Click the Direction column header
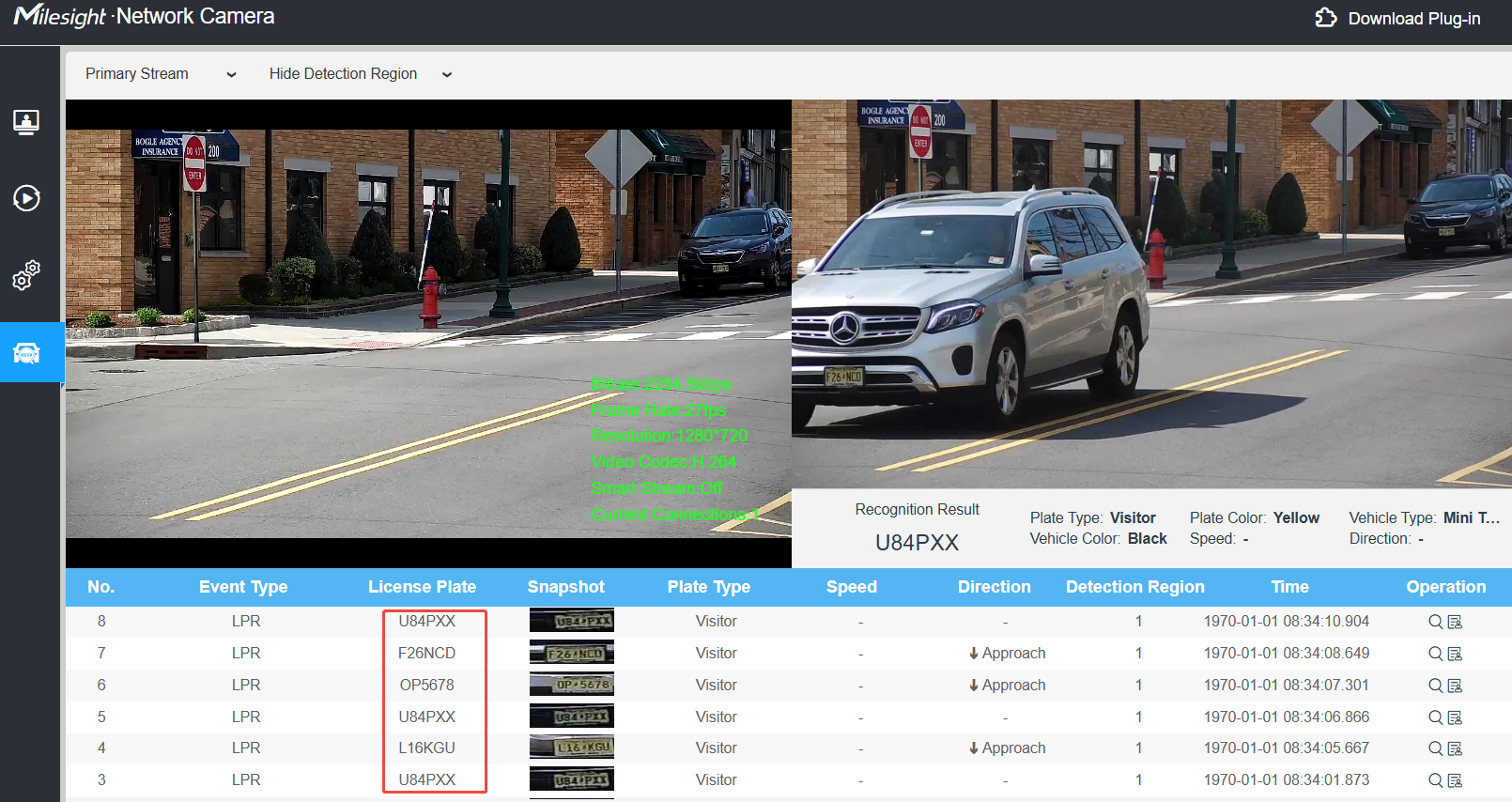Viewport: 1512px width, 802px height. (994, 587)
